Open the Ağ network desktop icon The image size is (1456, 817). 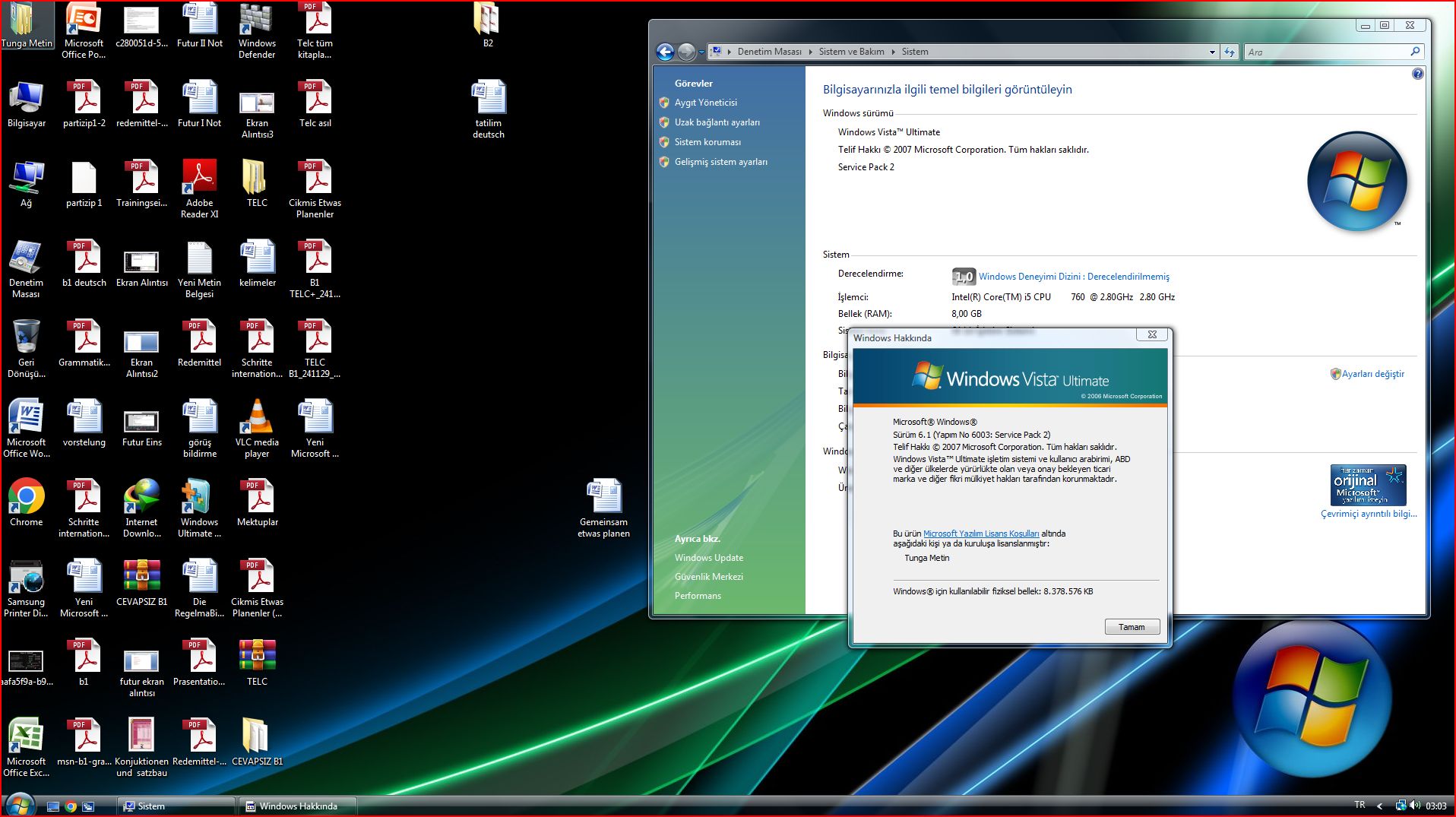27,184
